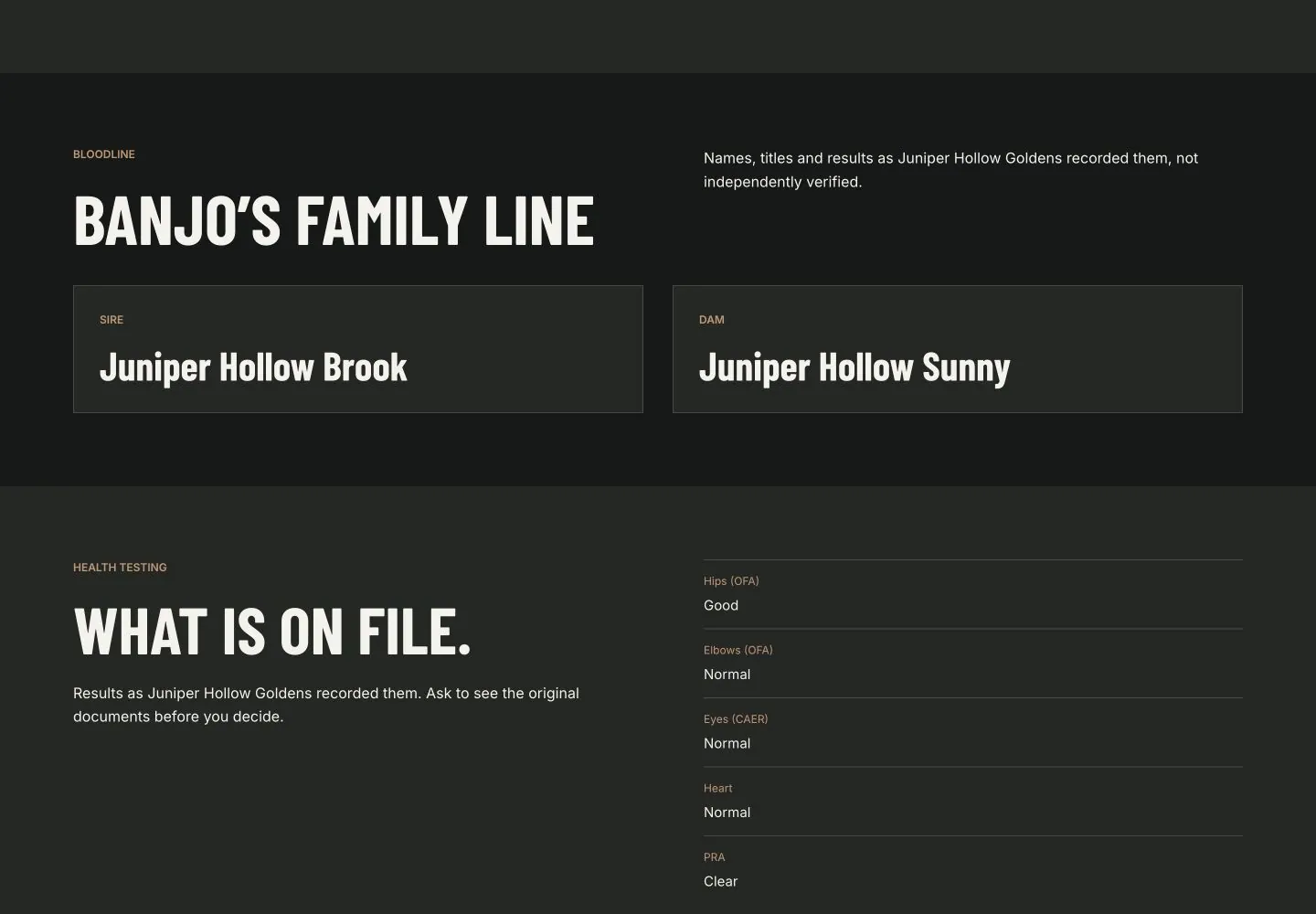
Task: Click the Normal value under Eyes (CAER)
Action: click(727, 743)
